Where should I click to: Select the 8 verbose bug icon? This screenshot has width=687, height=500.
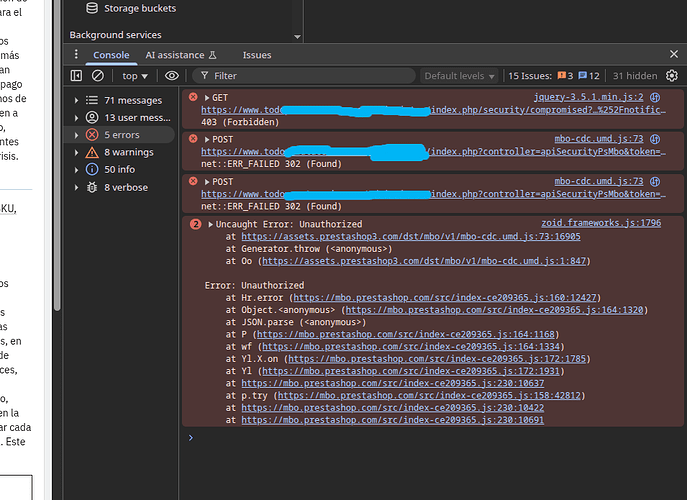(92, 187)
